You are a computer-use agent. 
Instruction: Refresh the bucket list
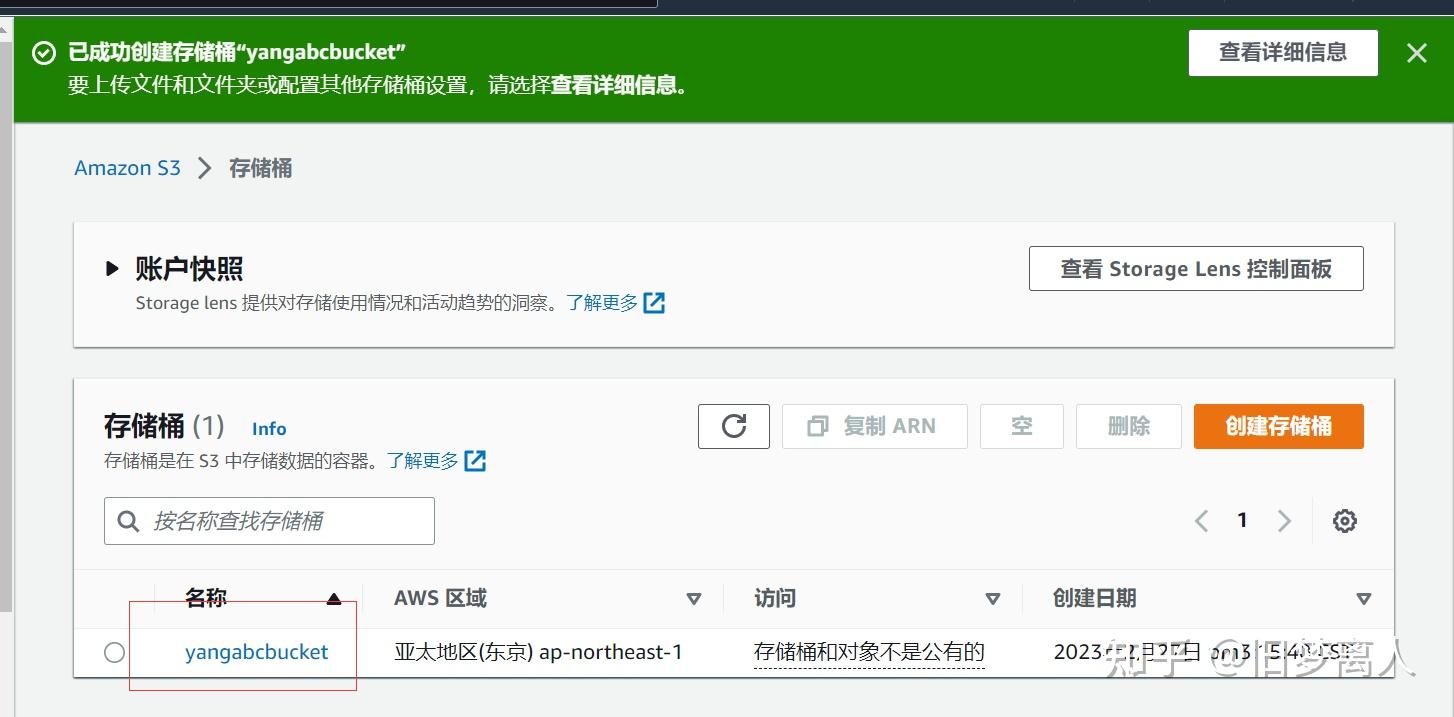(734, 426)
